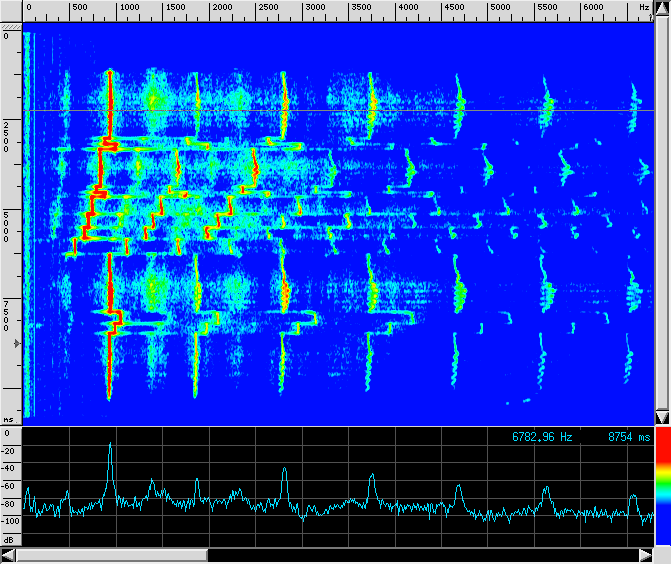671x564 pixels.
Task: Click the small arrow marker on time ruler
Action: click(15, 343)
